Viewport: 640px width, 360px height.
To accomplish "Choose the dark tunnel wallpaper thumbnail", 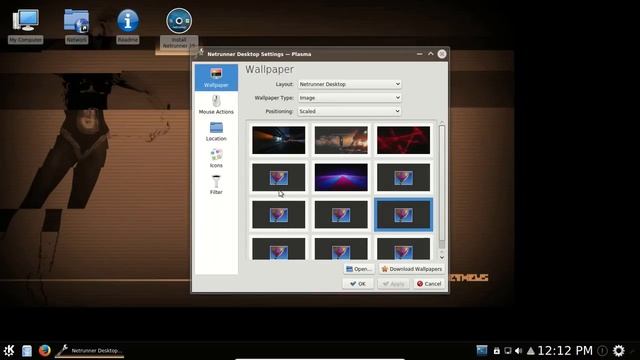I will (278, 140).
